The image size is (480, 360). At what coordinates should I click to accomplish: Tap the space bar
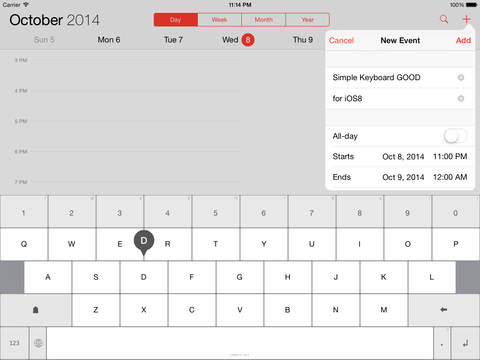point(240,343)
